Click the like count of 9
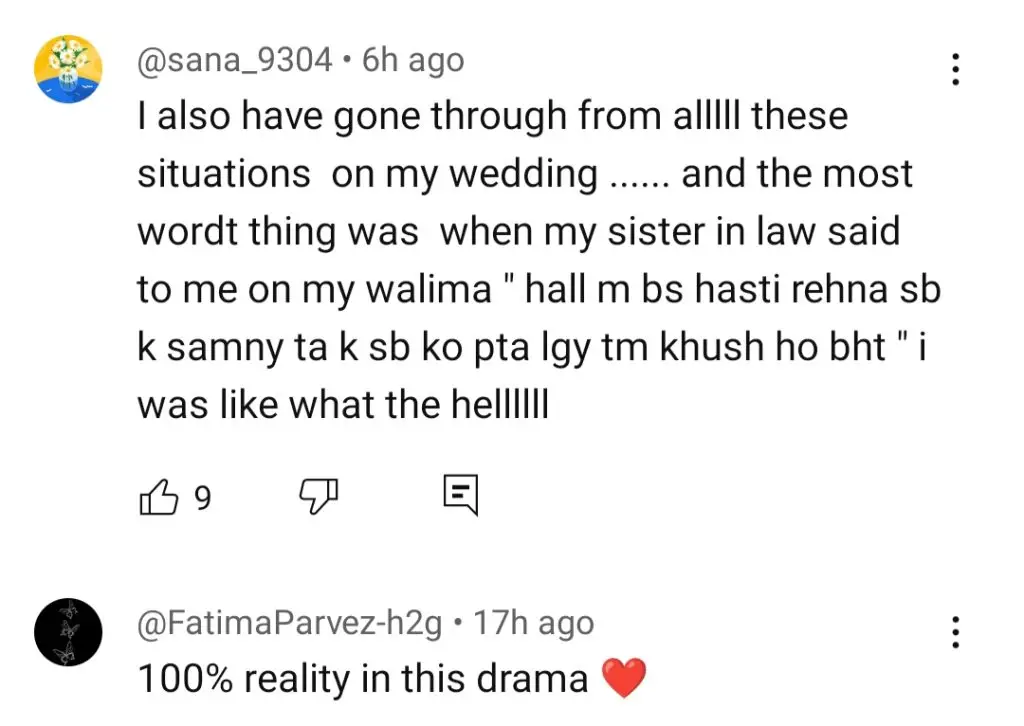This screenshot has width=1024, height=726. 202,497
